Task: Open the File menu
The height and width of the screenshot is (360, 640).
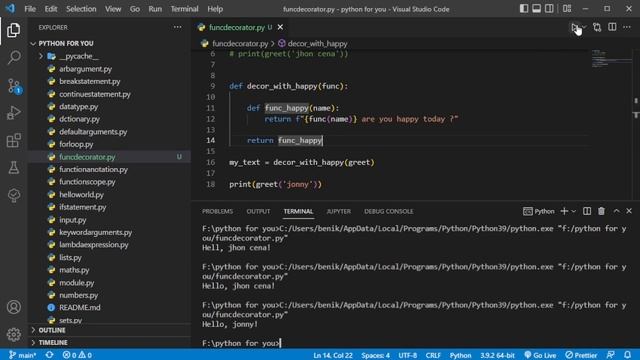Action: pyautogui.click(x=30, y=9)
